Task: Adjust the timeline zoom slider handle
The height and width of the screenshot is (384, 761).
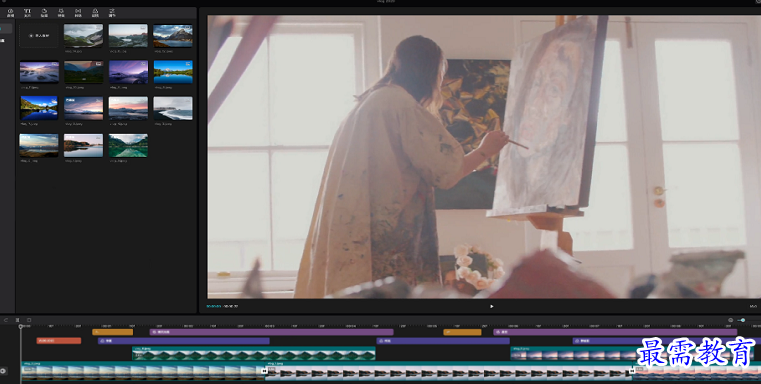Action: coord(743,320)
